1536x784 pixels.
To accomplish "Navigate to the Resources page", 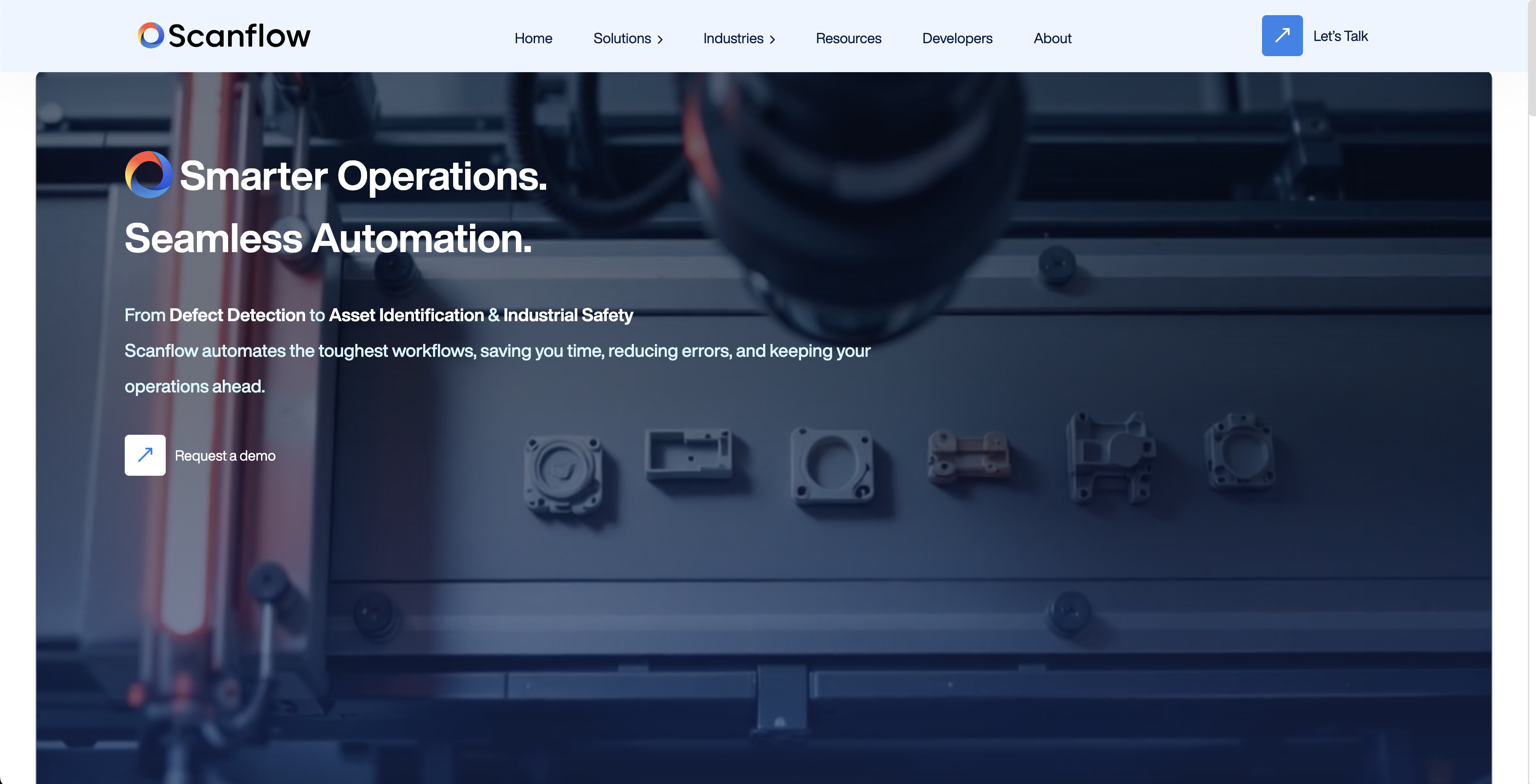I will (x=848, y=38).
